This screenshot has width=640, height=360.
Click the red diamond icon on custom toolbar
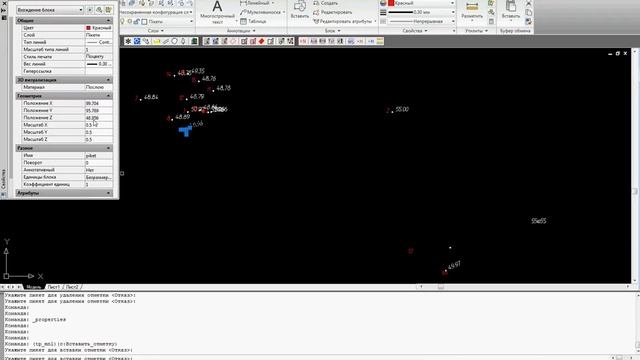(x=262, y=41)
